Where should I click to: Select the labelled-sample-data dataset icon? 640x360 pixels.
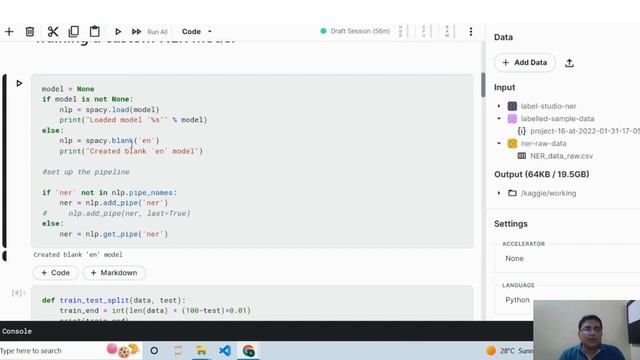(x=512, y=119)
